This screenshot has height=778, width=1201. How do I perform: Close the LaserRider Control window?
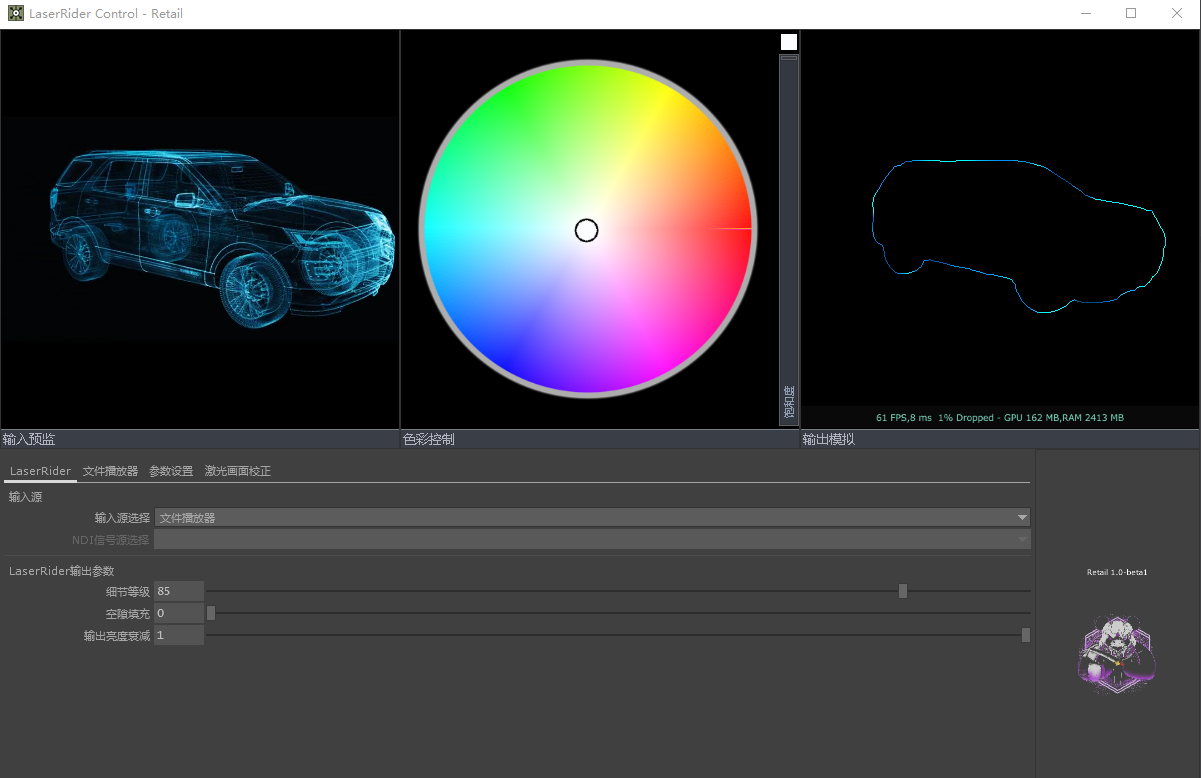1177,14
